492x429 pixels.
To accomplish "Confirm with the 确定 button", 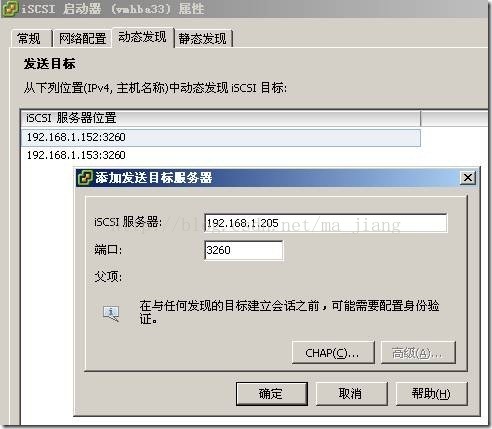I will point(271,394).
